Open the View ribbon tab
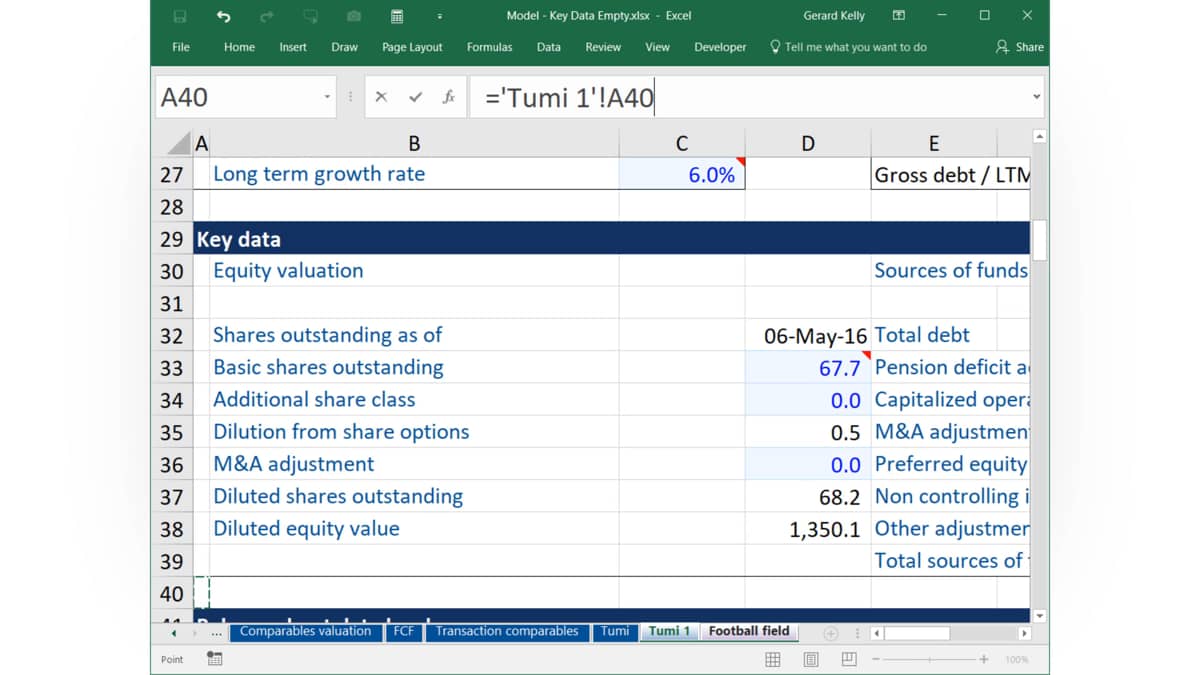This screenshot has height=675, width=1200. [x=657, y=47]
